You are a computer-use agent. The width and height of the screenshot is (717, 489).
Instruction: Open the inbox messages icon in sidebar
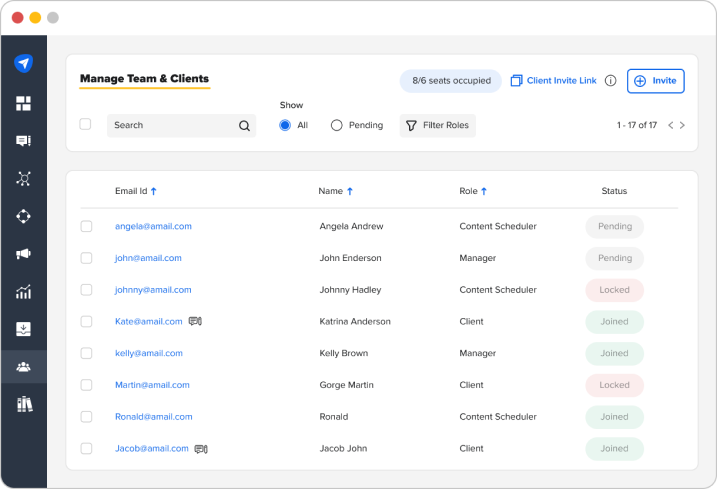[x=23, y=140]
